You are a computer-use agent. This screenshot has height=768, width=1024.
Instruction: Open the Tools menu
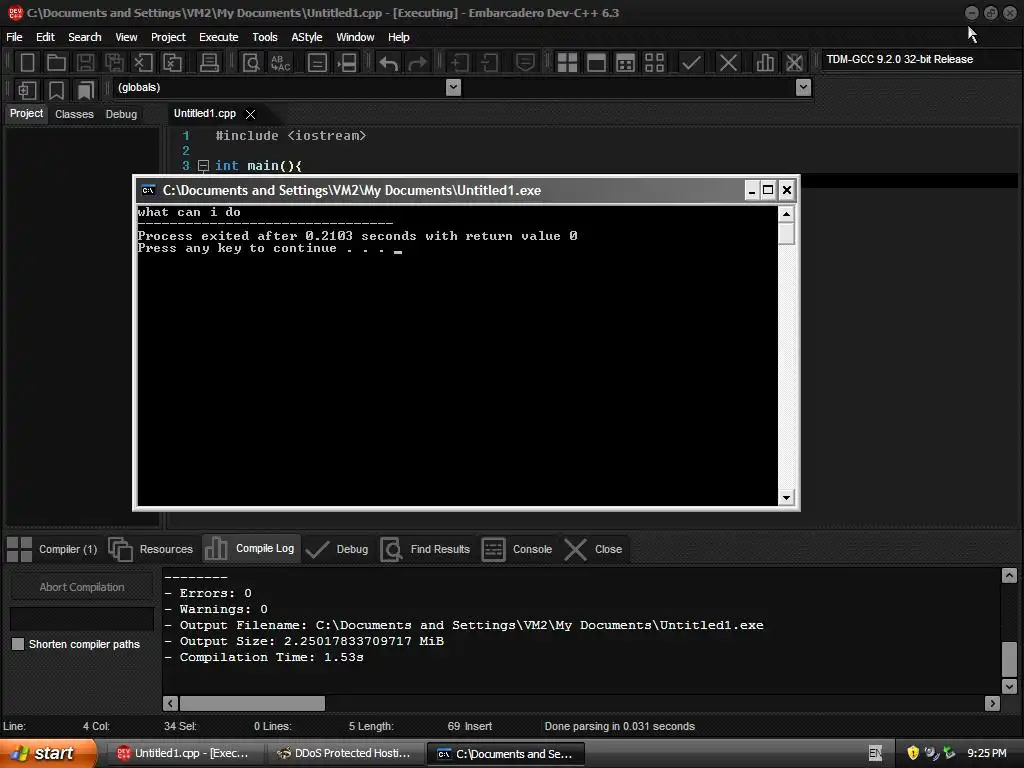[265, 37]
